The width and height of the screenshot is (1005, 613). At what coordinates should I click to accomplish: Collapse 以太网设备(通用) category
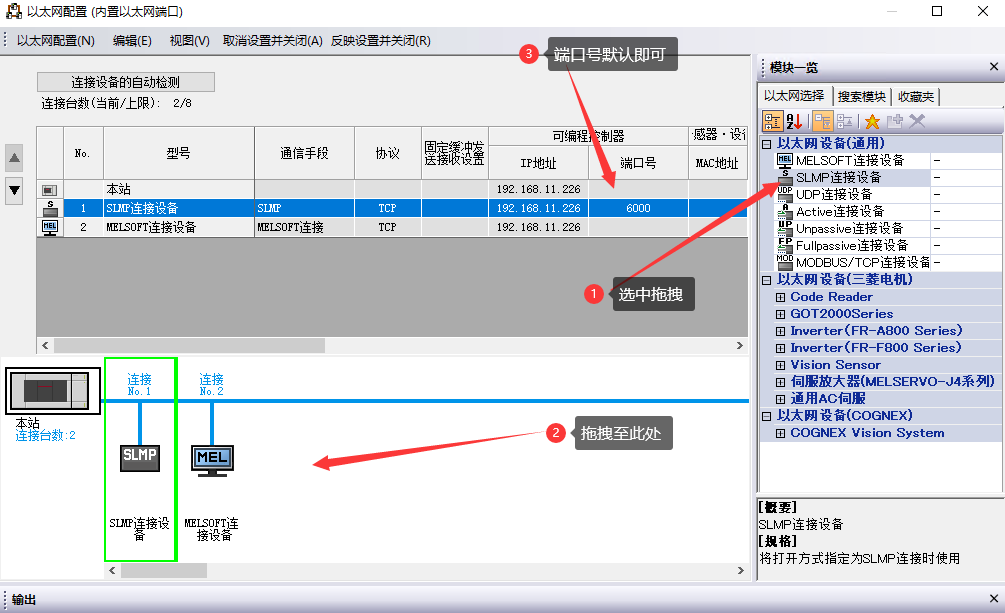[x=767, y=144]
